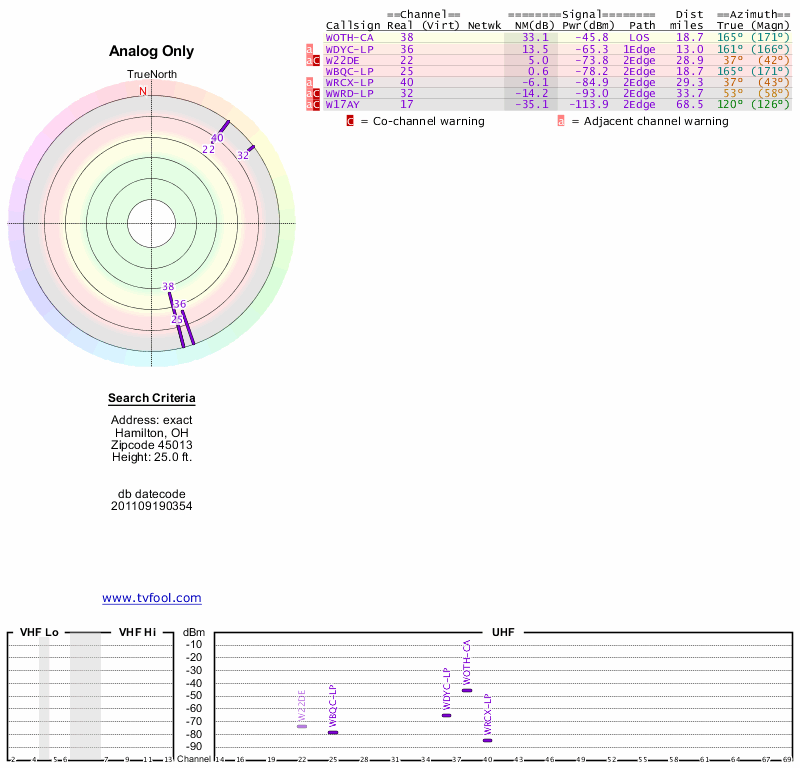This screenshot has height=768, width=800.
Task: Click the co-channel C icon beside W22DE
Action: (316, 60)
